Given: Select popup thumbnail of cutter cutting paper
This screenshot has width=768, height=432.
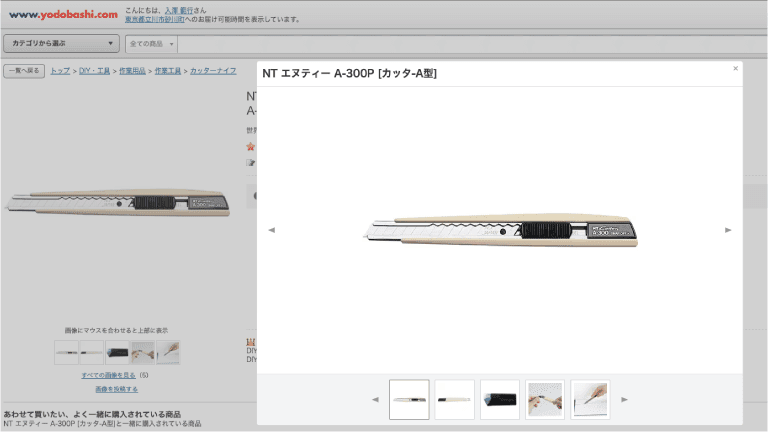Looking at the screenshot, I should pos(590,399).
